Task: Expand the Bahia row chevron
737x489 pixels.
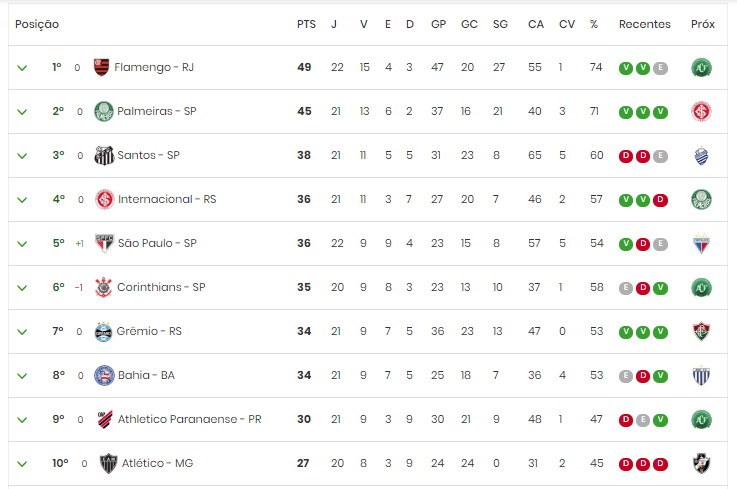Action: click(x=22, y=376)
